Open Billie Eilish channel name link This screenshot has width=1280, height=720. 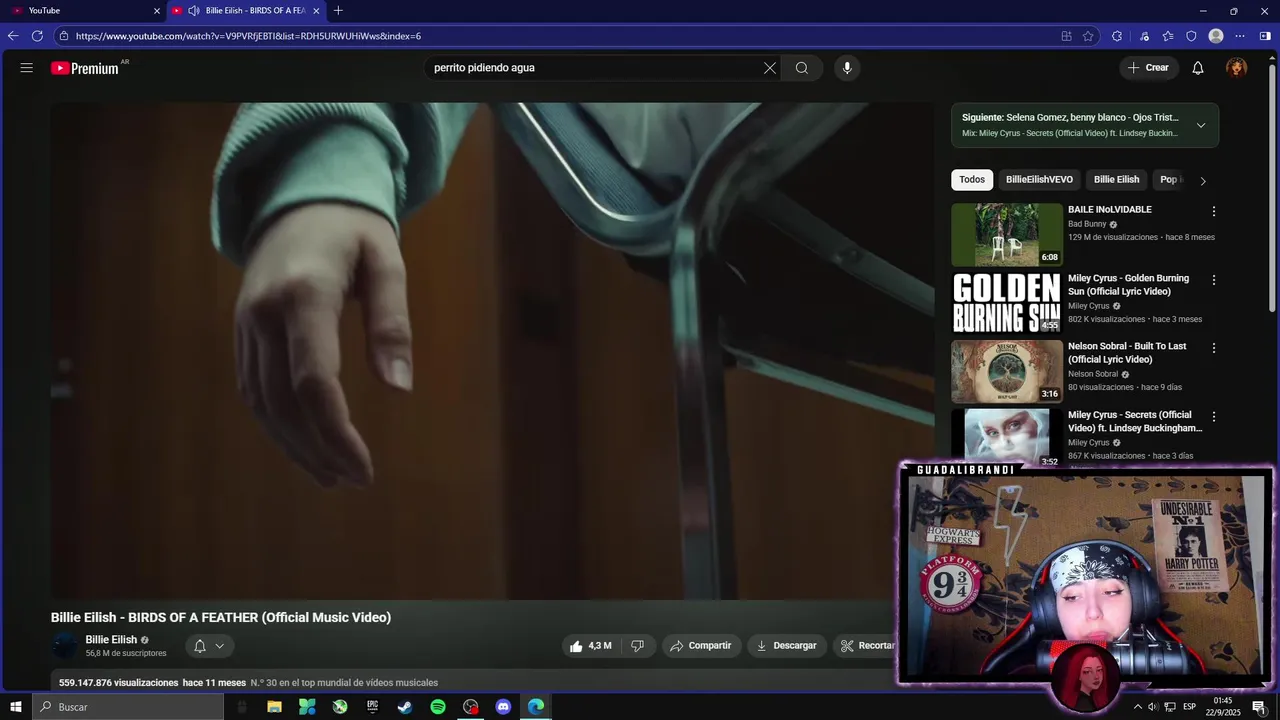(x=111, y=640)
